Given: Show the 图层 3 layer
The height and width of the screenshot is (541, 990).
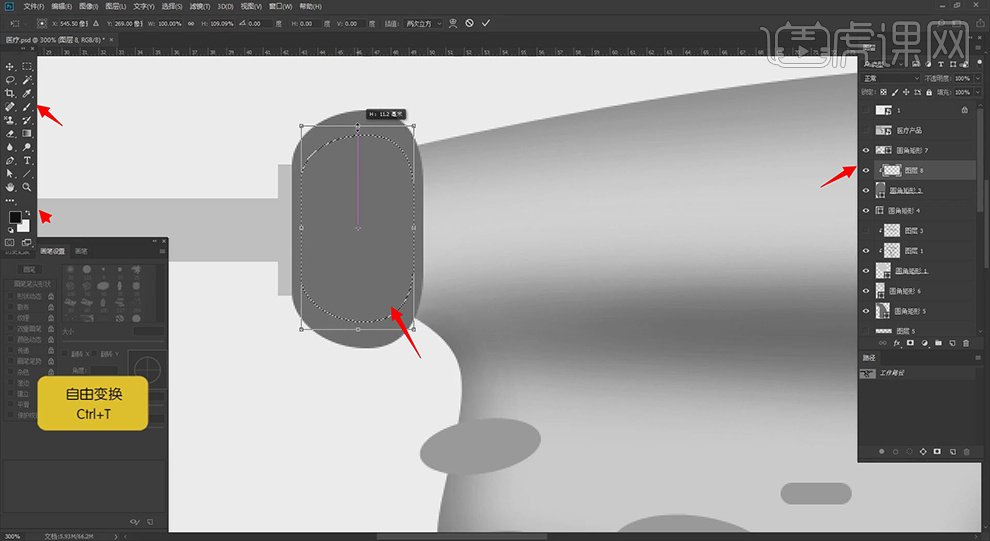Looking at the screenshot, I should [x=866, y=230].
